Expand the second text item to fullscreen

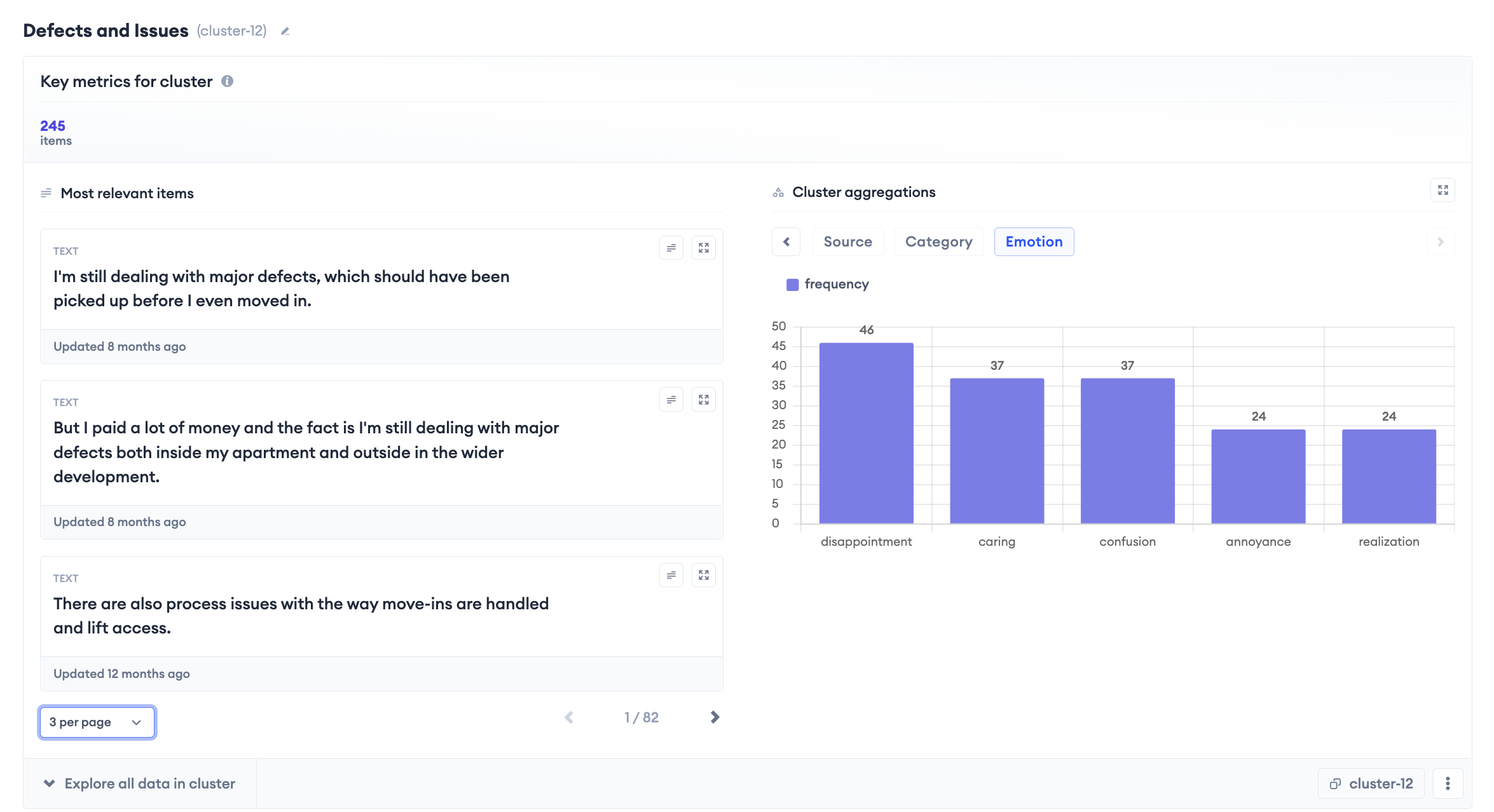point(703,400)
